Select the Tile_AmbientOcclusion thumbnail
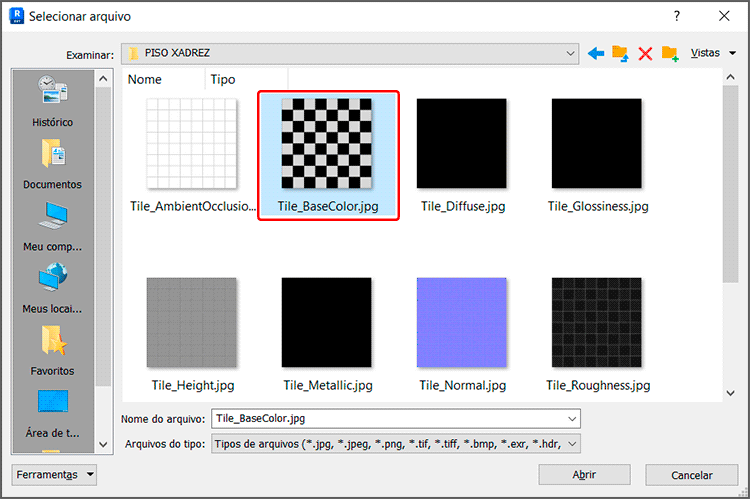 [192, 143]
